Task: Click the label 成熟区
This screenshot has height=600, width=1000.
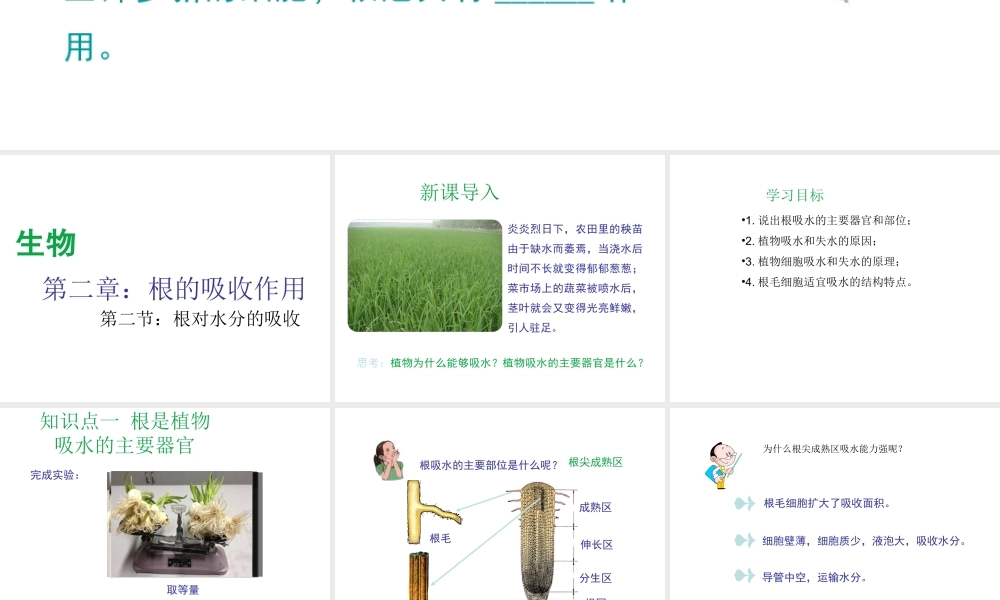Action: (x=596, y=508)
